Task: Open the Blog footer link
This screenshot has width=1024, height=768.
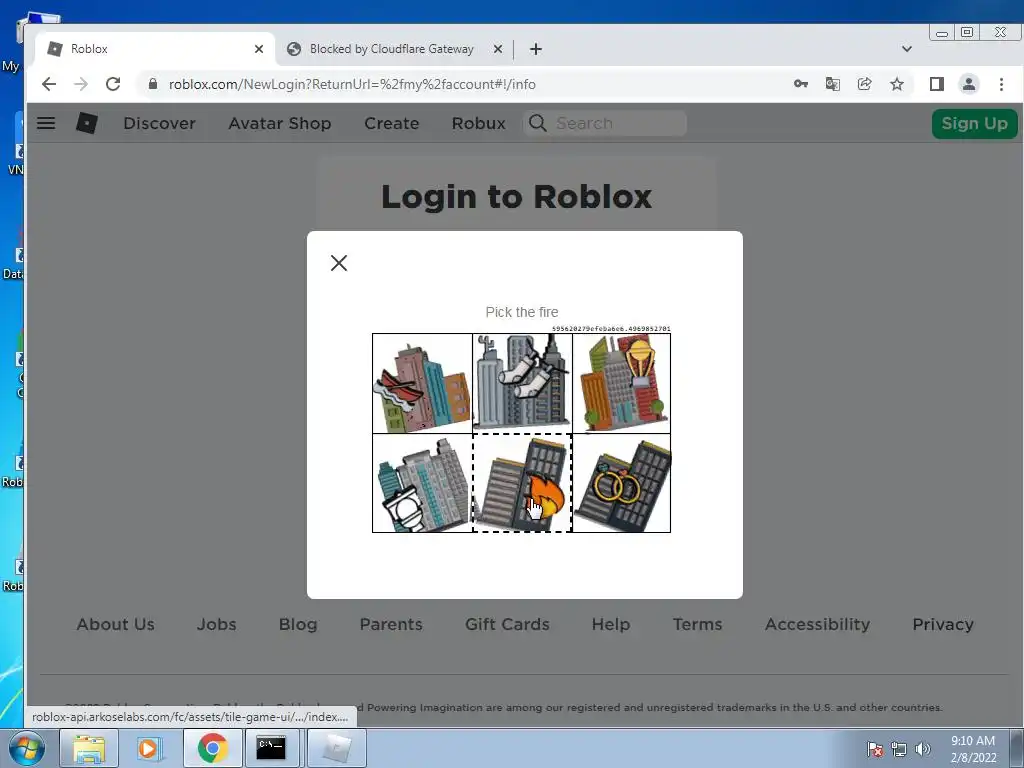Action: pyautogui.click(x=298, y=624)
